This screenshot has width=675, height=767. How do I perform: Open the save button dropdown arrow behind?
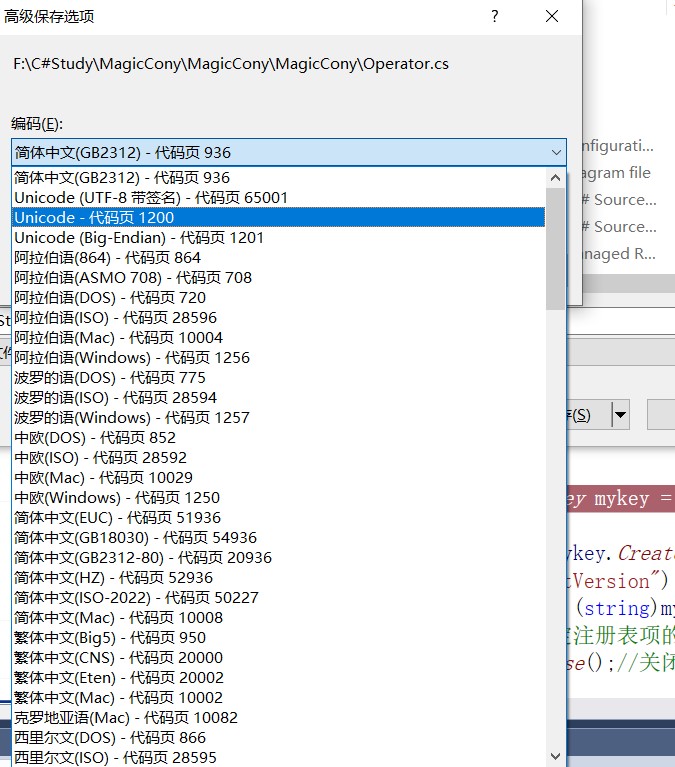[620, 415]
